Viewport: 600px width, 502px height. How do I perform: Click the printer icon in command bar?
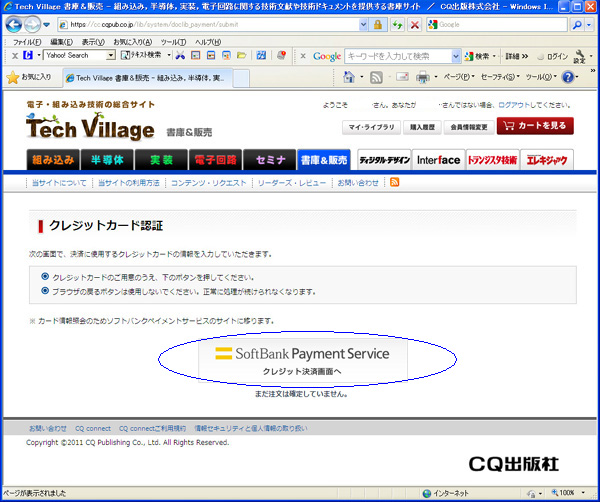point(422,77)
